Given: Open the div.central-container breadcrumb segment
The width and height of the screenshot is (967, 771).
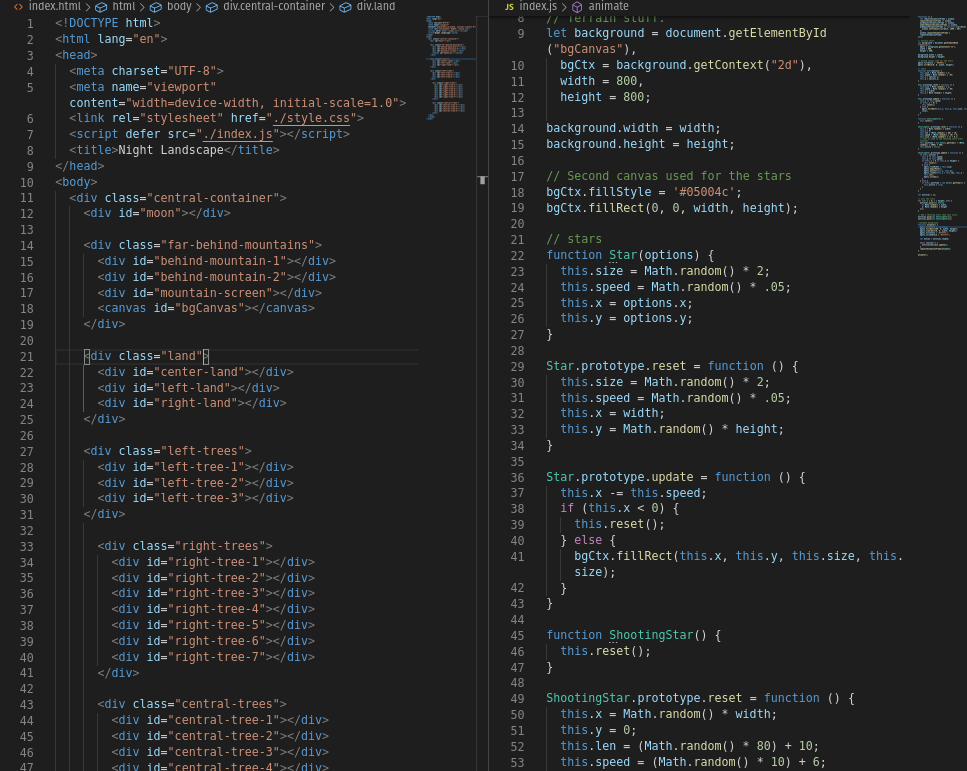Looking at the screenshot, I should [x=274, y=6].
